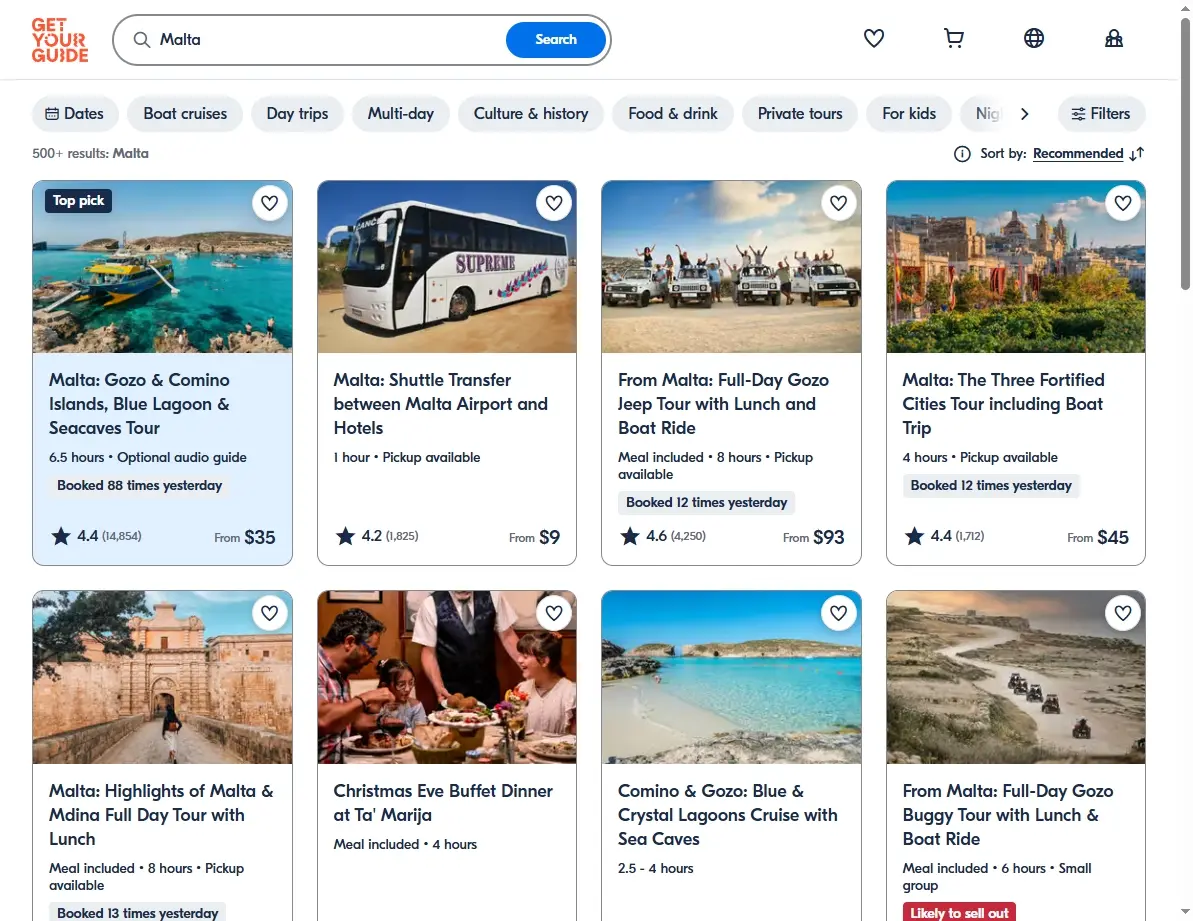
Task: Open the Sort by Recommended dropdown
Action: pos(1077,154)
